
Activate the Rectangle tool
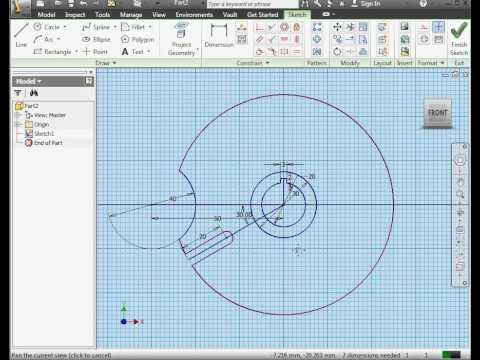(52, 52)
